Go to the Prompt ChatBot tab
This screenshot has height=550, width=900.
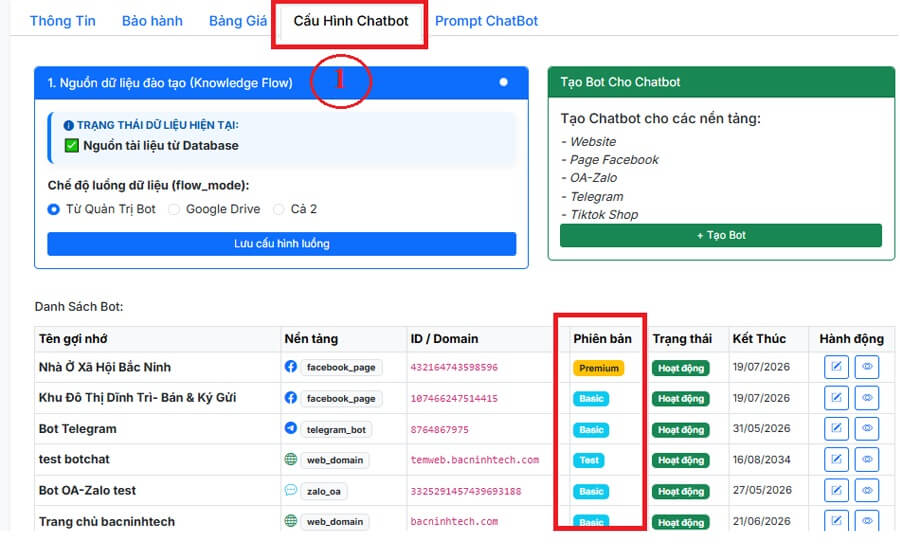486,21
